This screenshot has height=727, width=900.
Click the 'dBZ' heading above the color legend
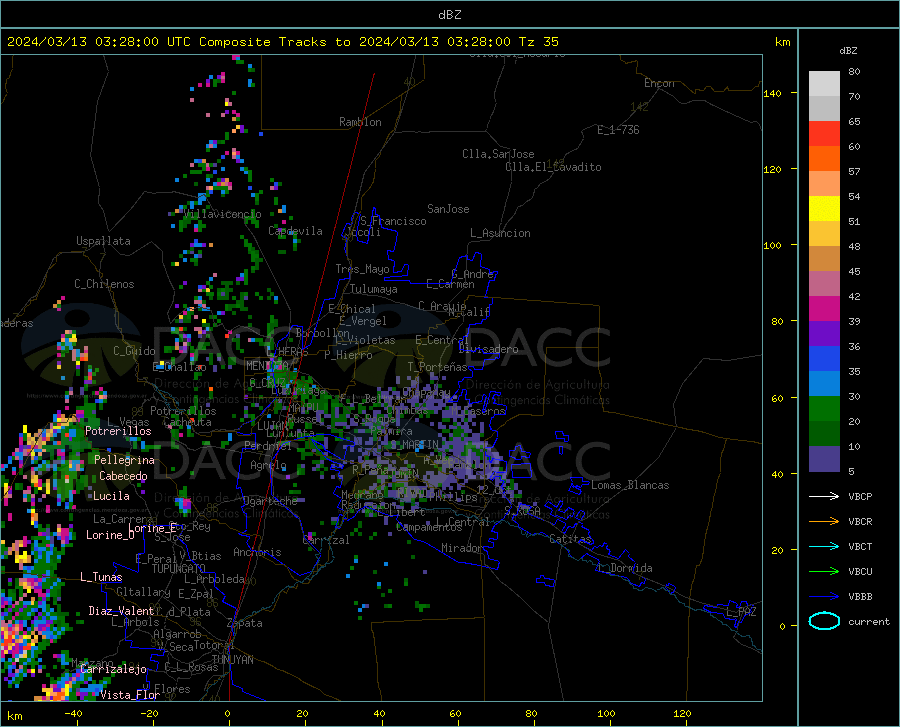848,50
